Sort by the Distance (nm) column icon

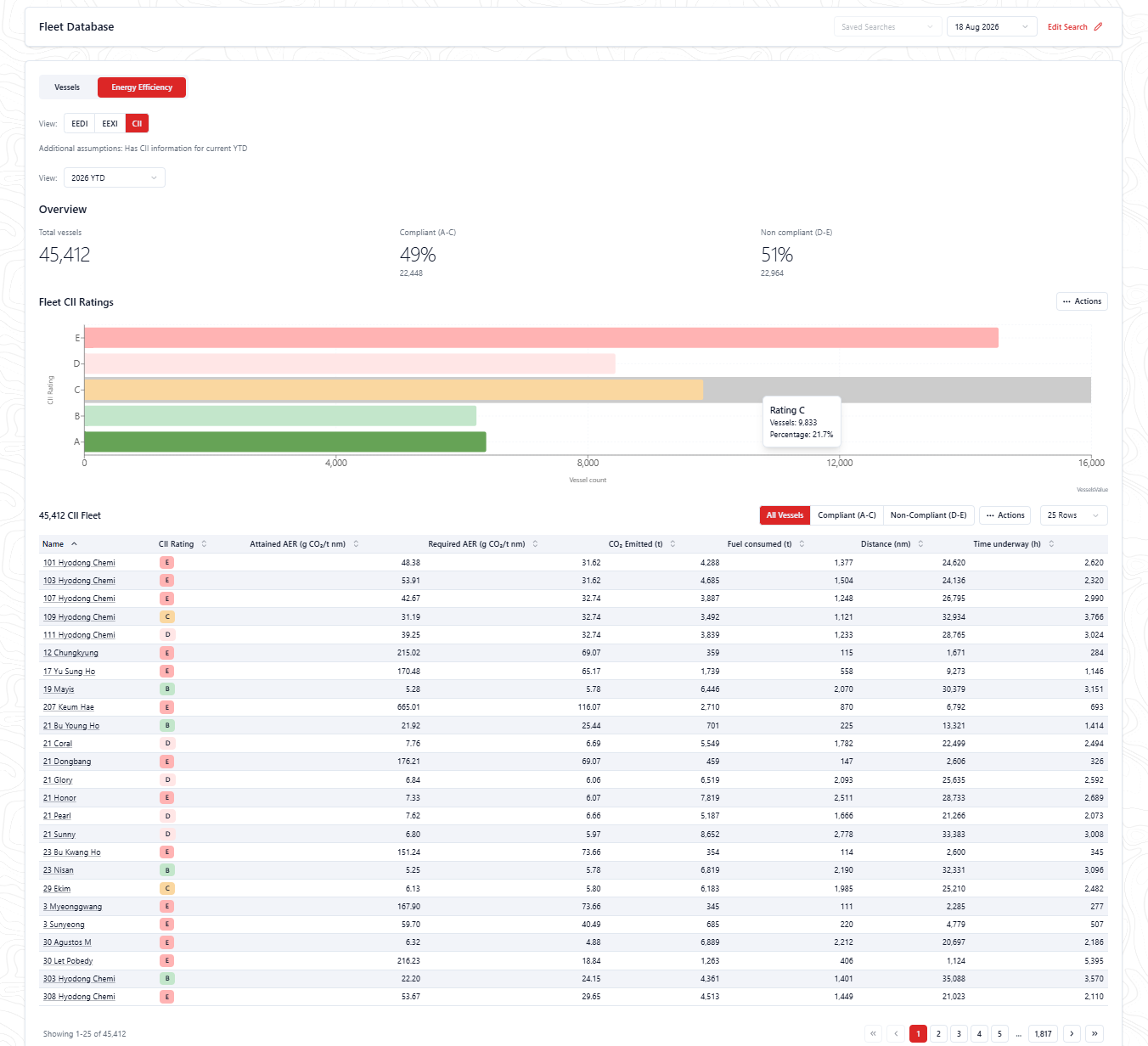point(920,544)
